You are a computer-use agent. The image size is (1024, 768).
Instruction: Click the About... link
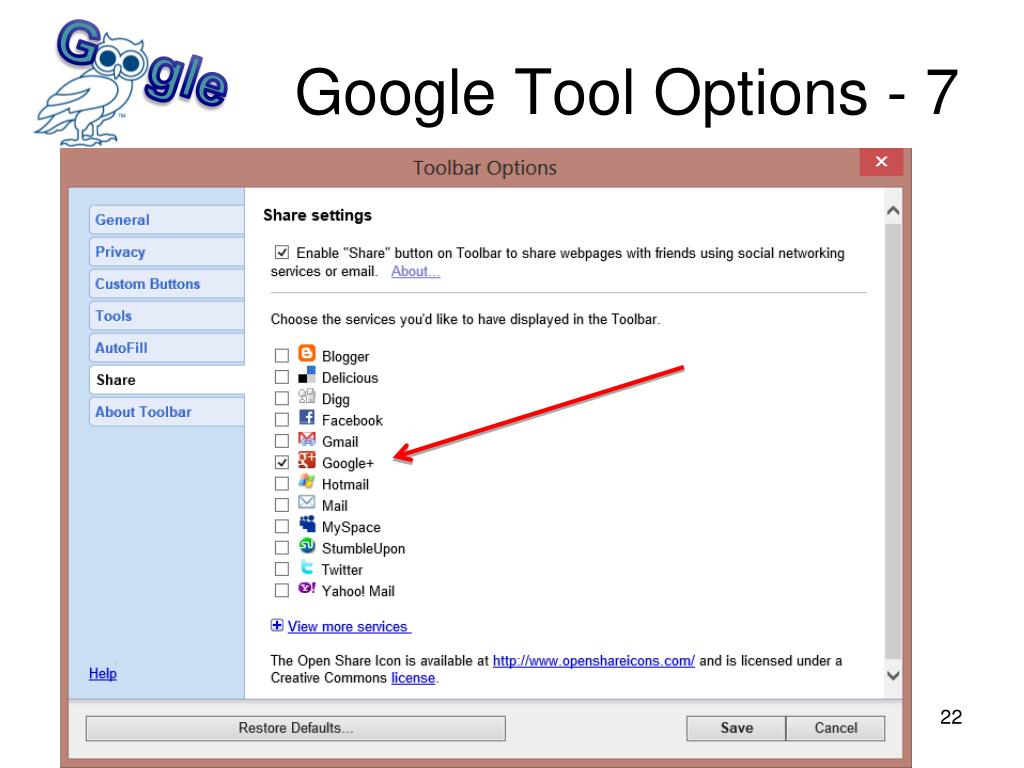tap(415, 272)
